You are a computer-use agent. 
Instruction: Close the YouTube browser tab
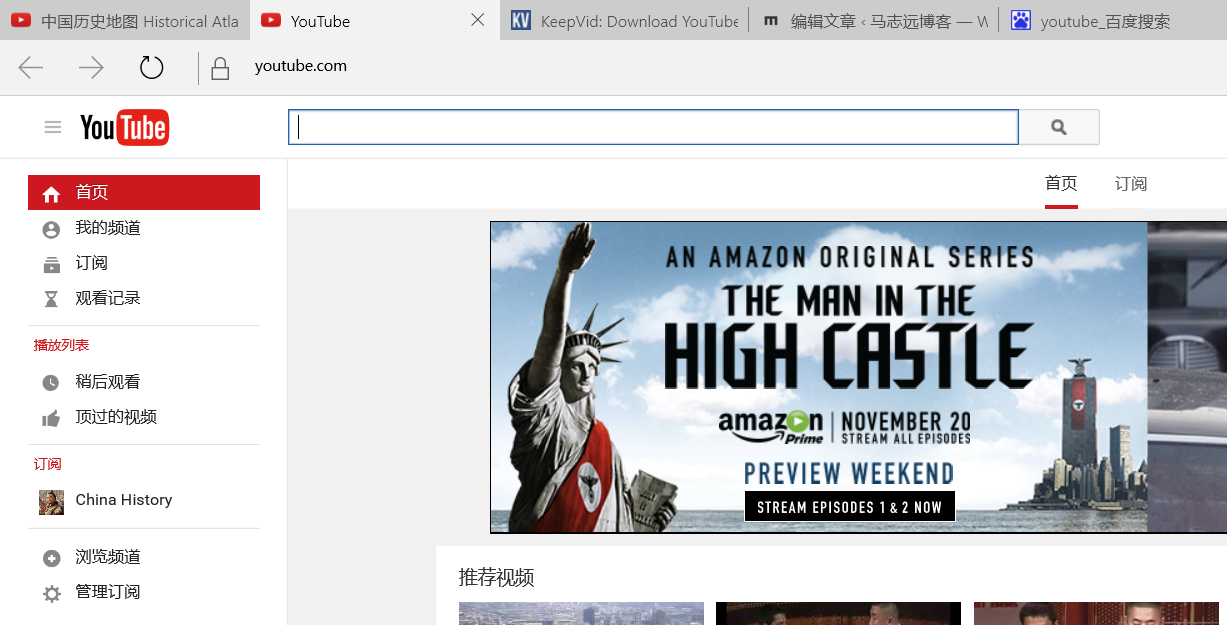pyautogui.click(x=477, y=20)
